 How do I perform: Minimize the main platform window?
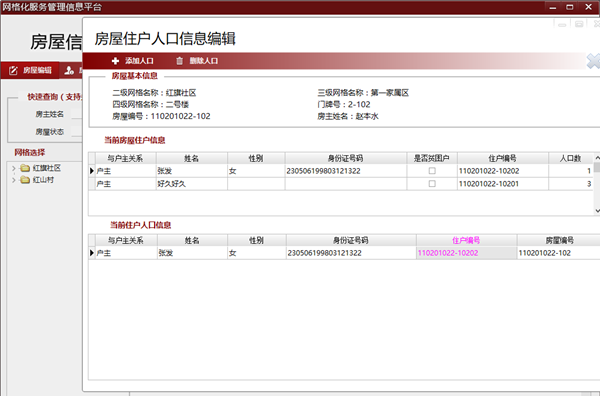tap(552, 7)
